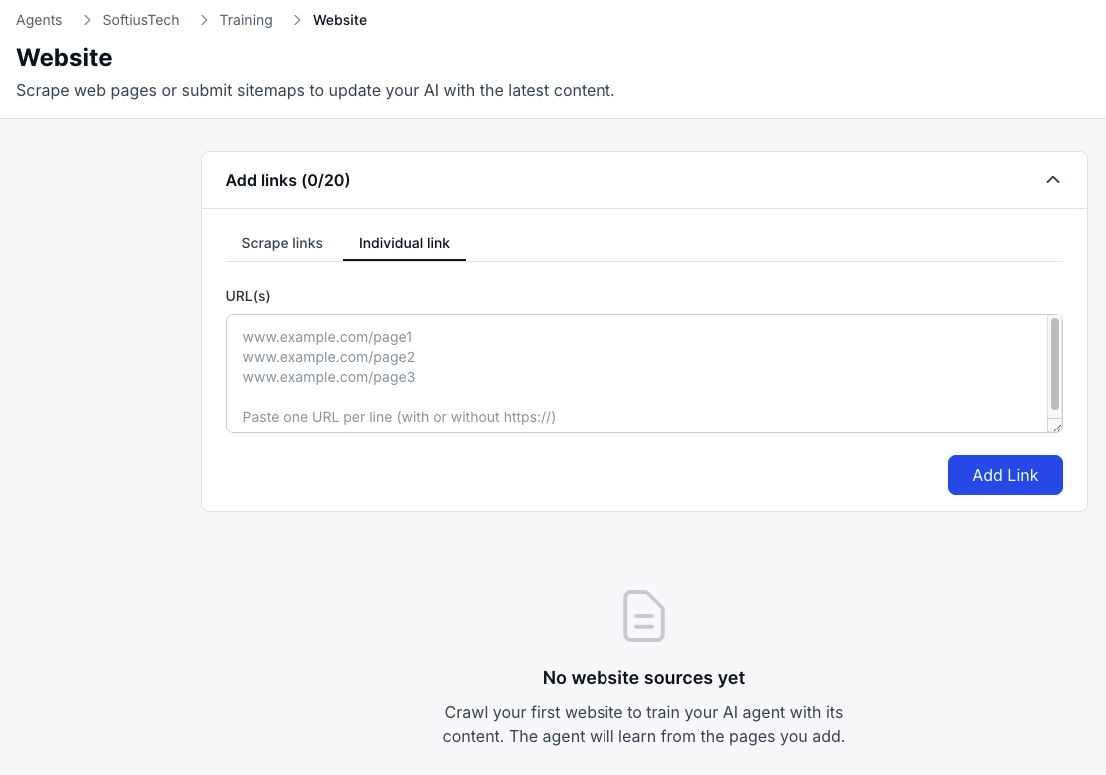Select the Website breadcrumb item

click(339, 20)
